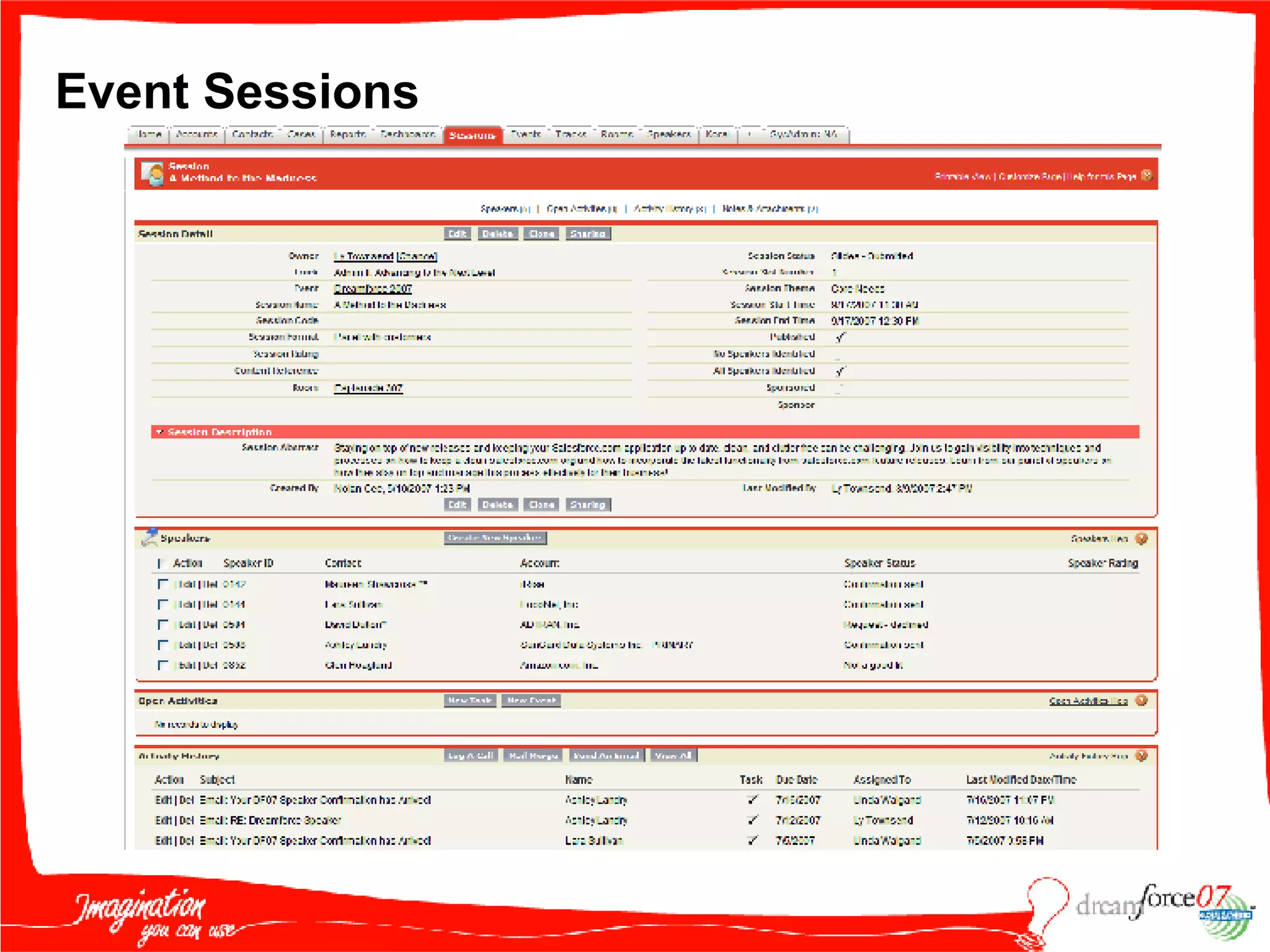
Task: Select the highlighted Sessions tab
Action: tap(473, 134)
